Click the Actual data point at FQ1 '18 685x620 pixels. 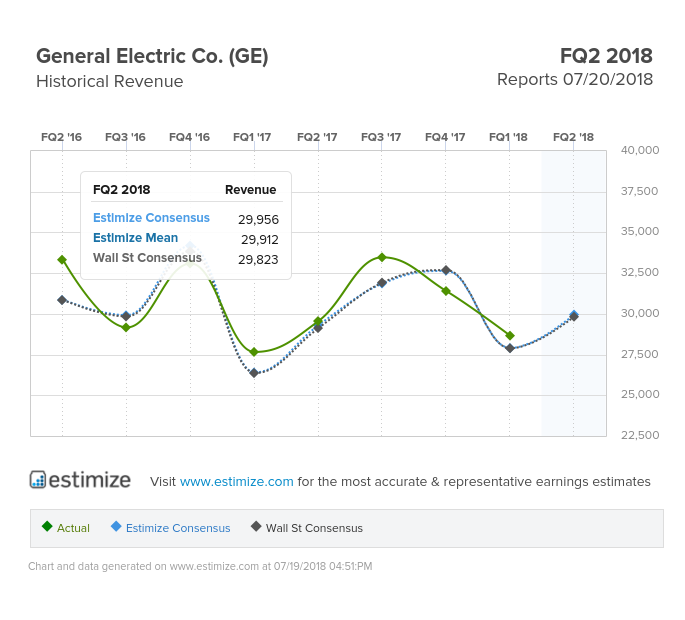coord(510,336)
